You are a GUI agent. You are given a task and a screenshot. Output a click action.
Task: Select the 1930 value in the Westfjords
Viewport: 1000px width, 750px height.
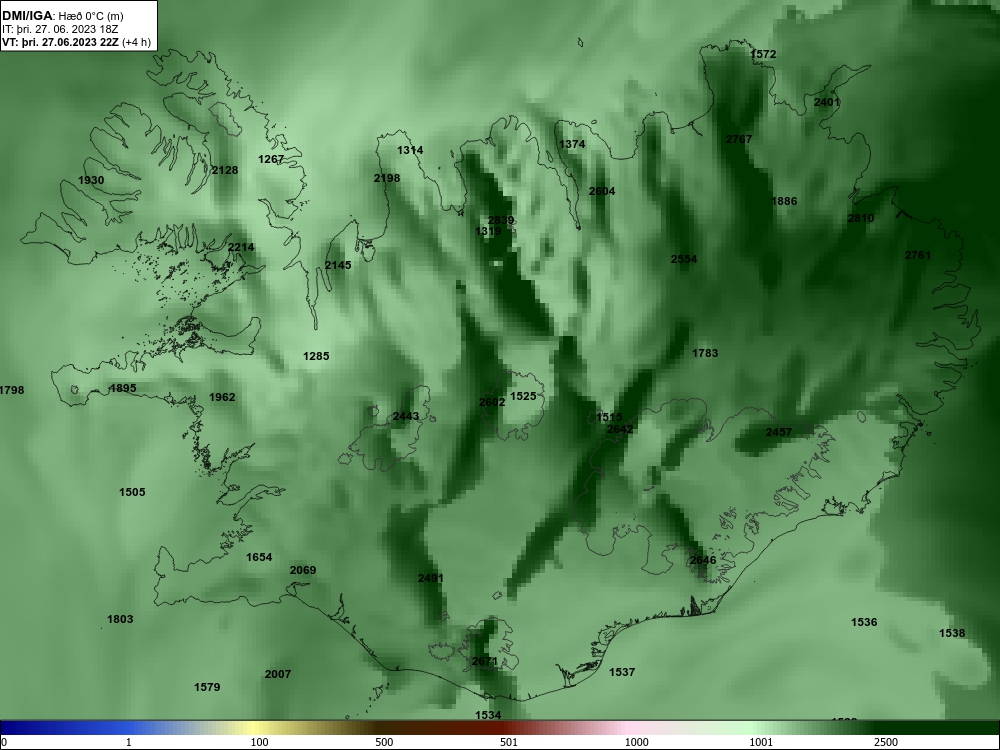[x=91, y=180]
